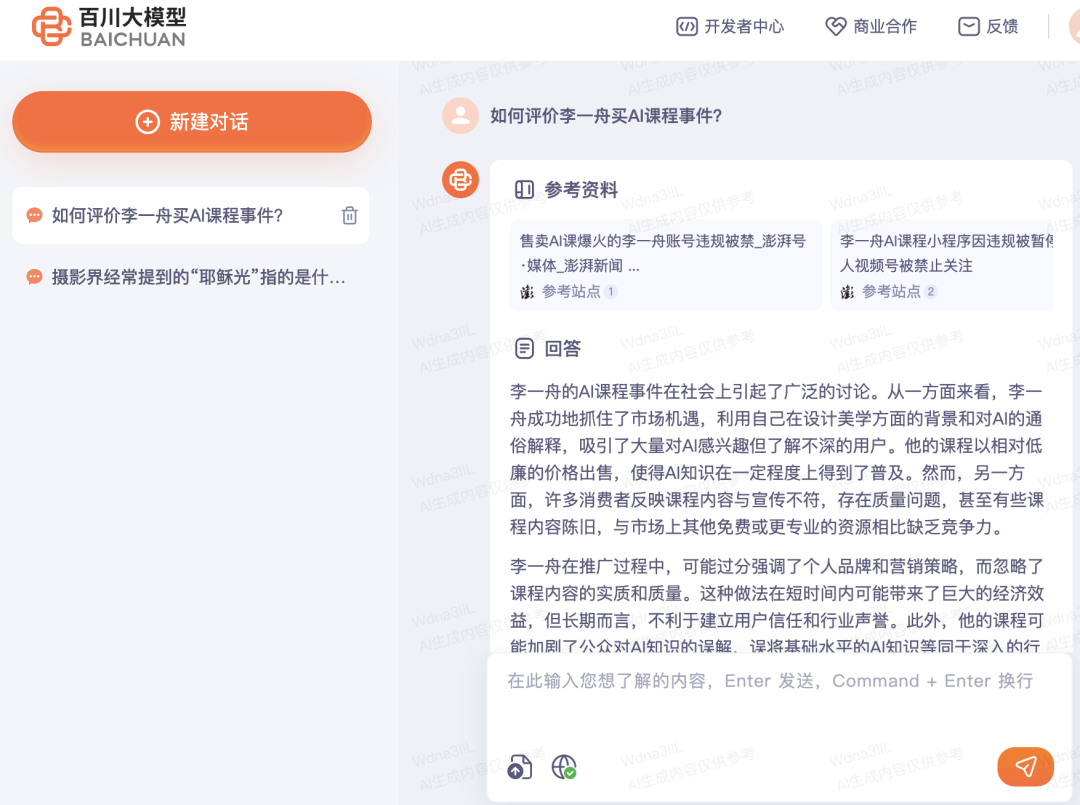Send message via orange paper plane icon

[x=1025, y=767]
